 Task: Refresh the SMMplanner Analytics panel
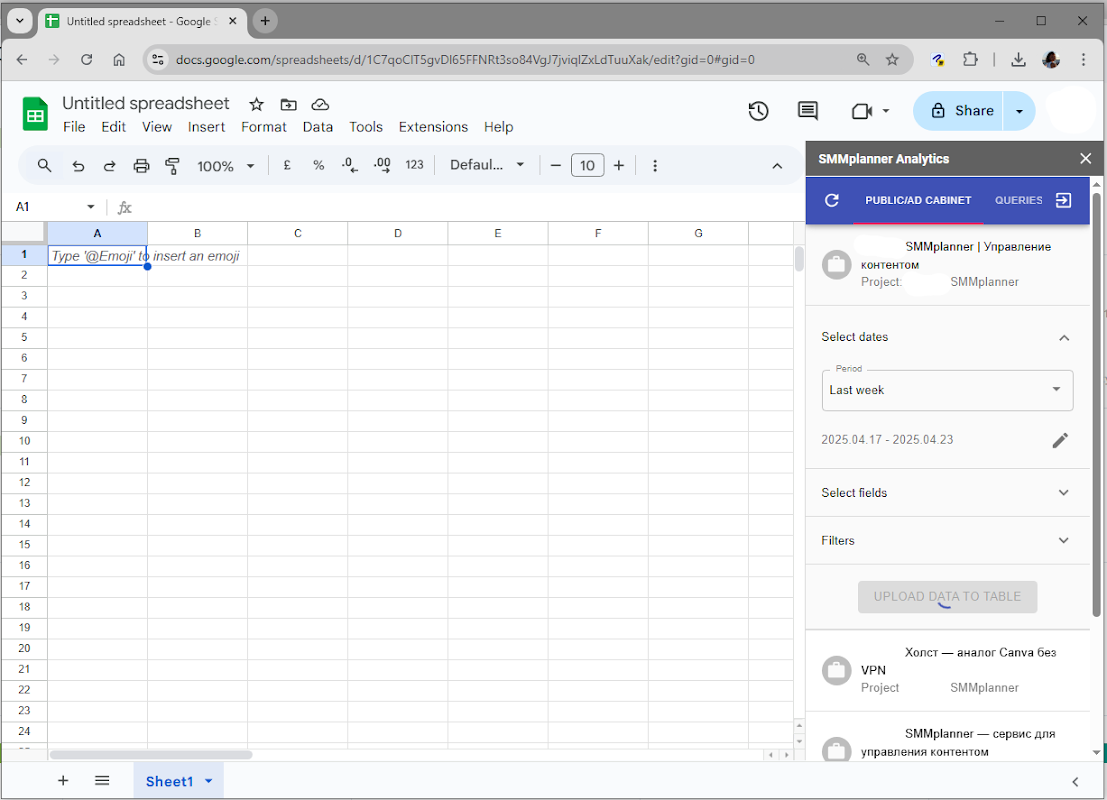(832, 201)
